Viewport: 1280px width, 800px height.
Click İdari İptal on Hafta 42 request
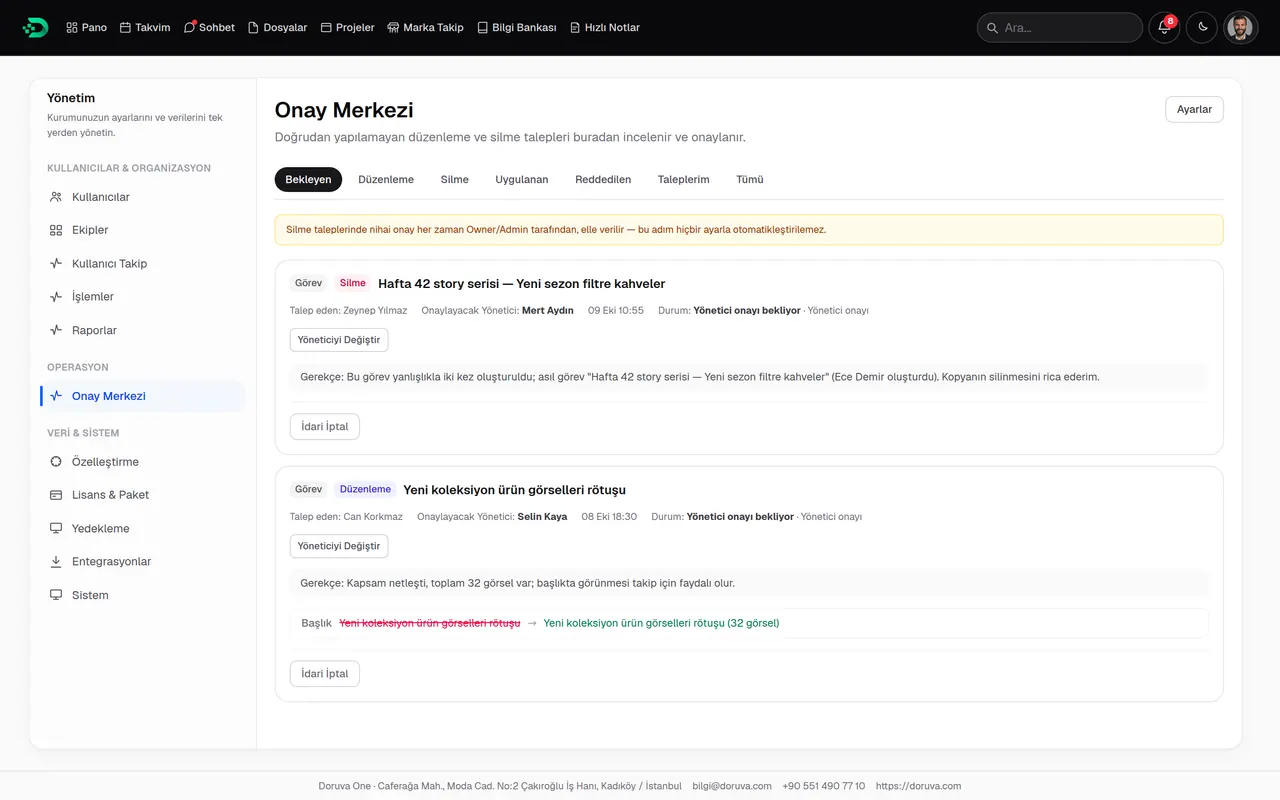coord(325,426)
